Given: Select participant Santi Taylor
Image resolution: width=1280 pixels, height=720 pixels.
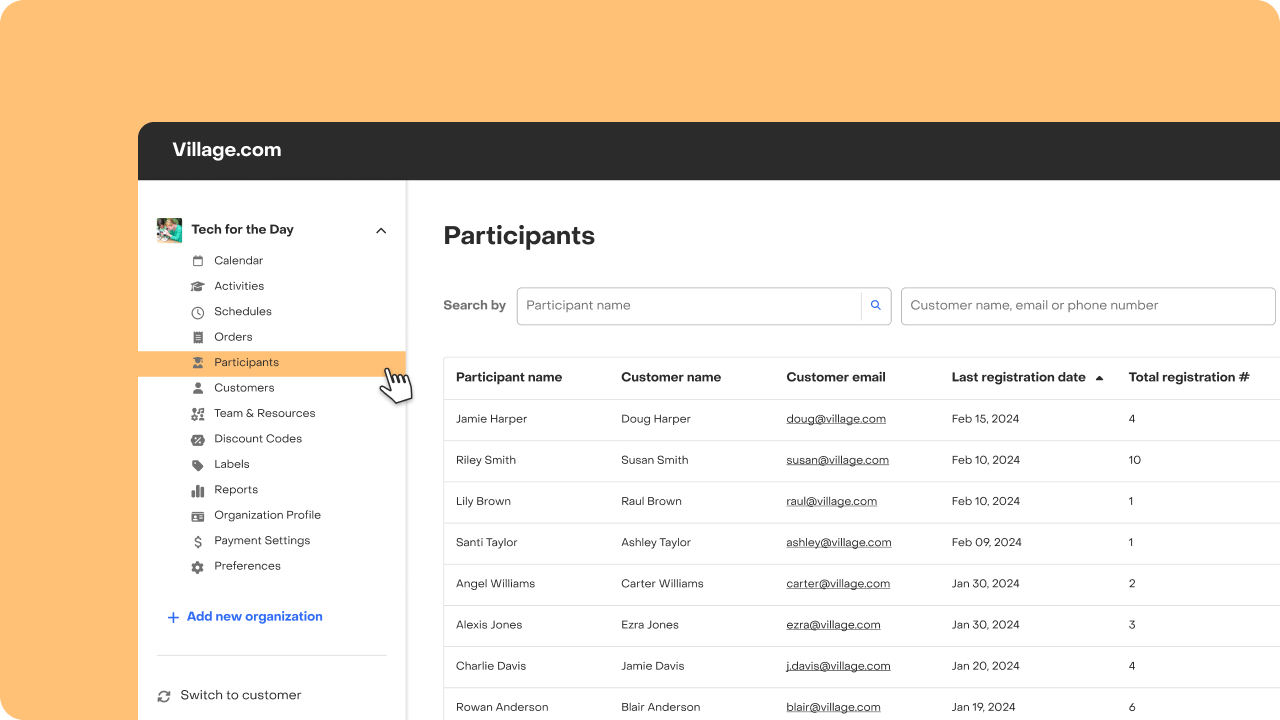Looking at the screenshot, I should tap(487, 543).
